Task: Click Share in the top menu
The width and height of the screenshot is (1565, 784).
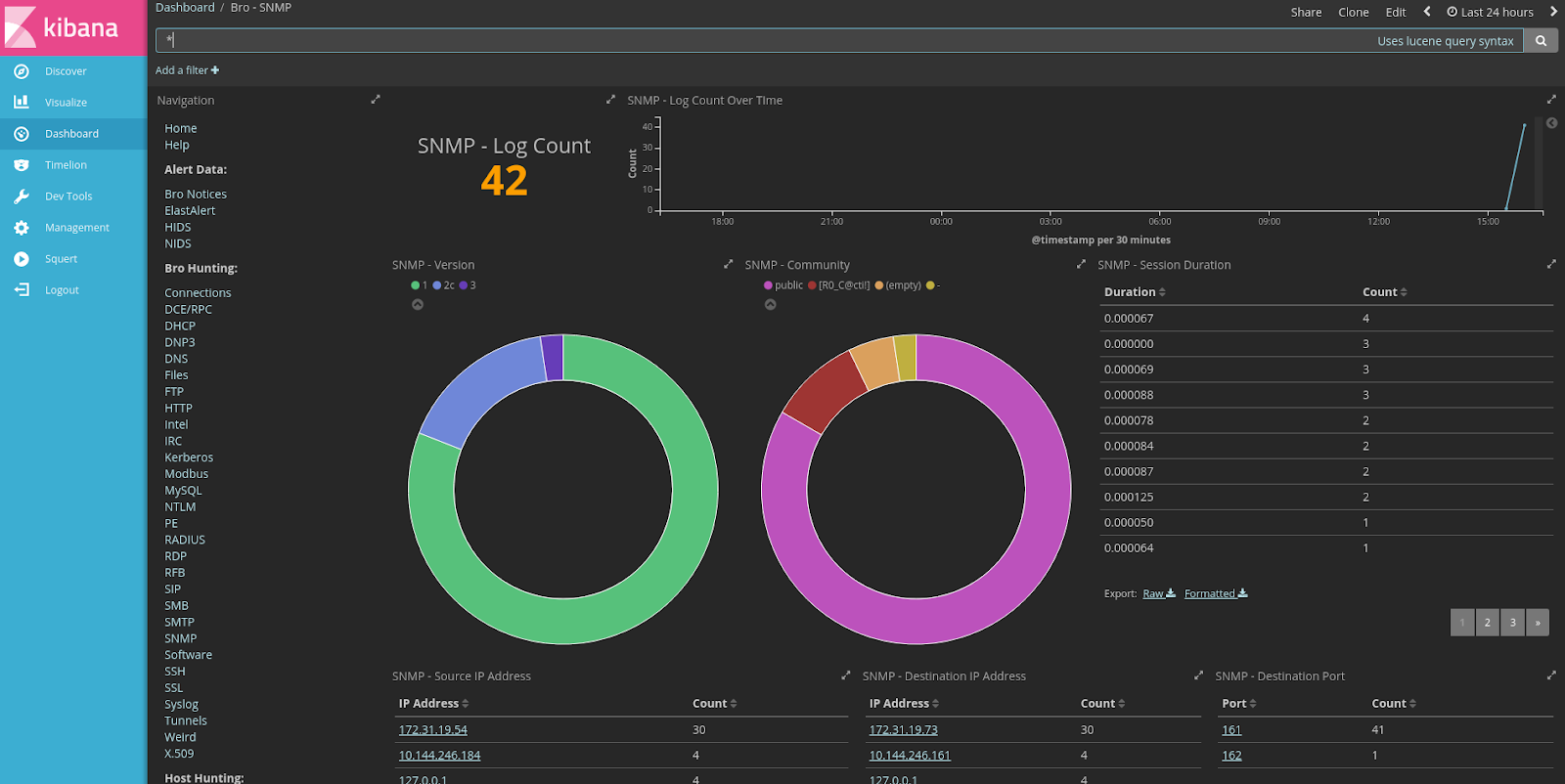Action: pyautogui.click(x=1306, y=13)
